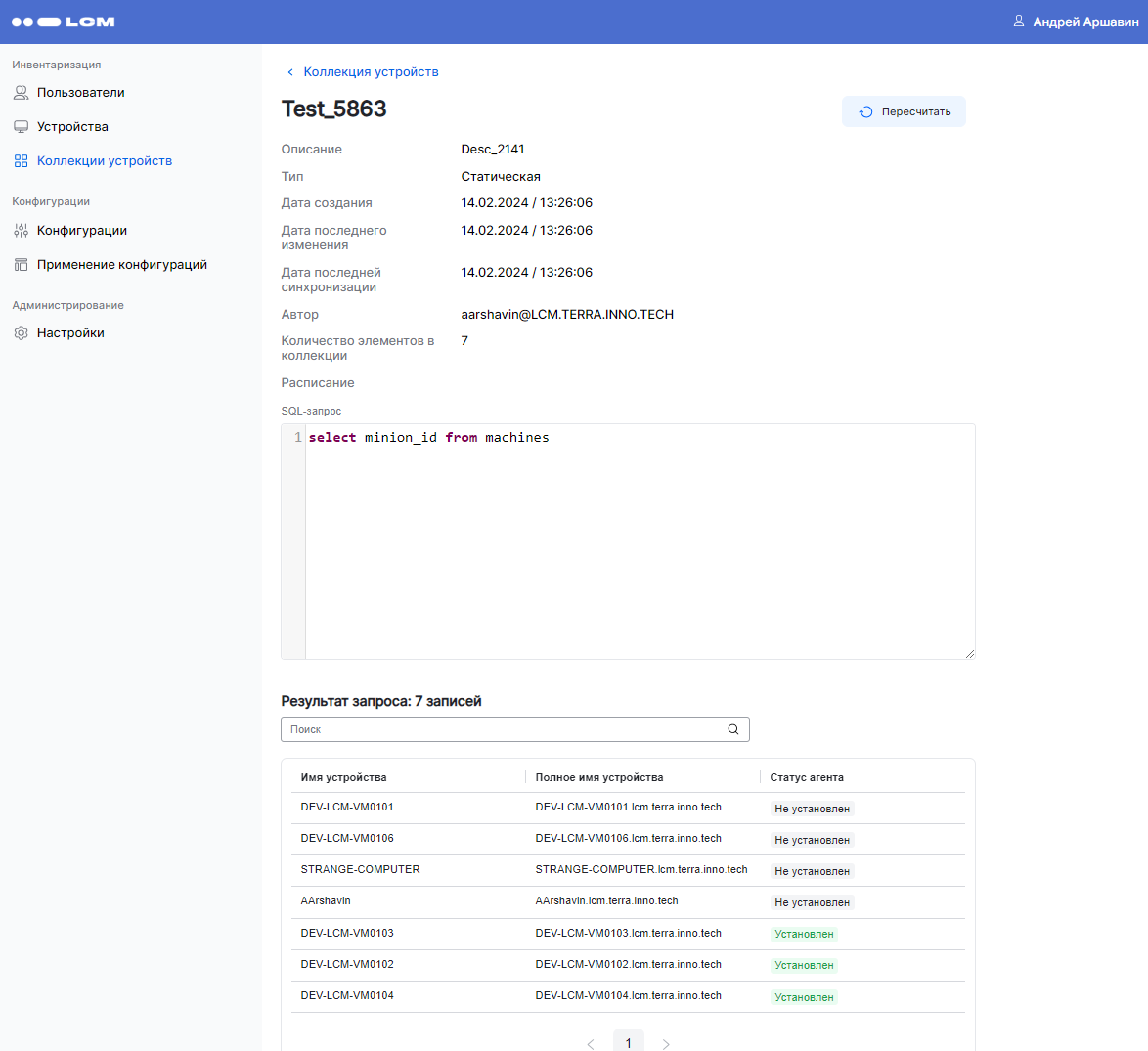Sort by Имя устройства column header
Image resolution: width=1148 pixels, height=1051 pixels.
[343, 777]
